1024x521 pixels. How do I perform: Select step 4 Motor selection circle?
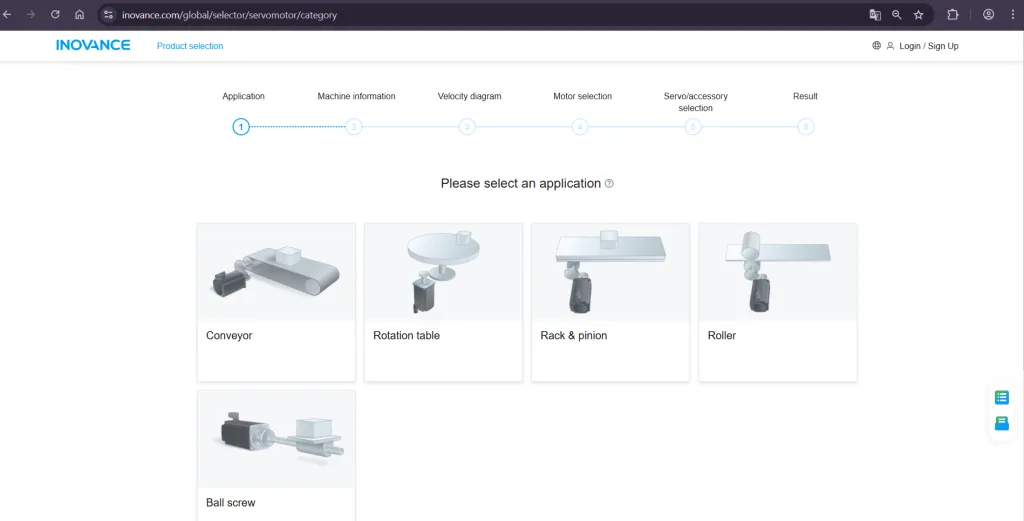coord(580,127)
